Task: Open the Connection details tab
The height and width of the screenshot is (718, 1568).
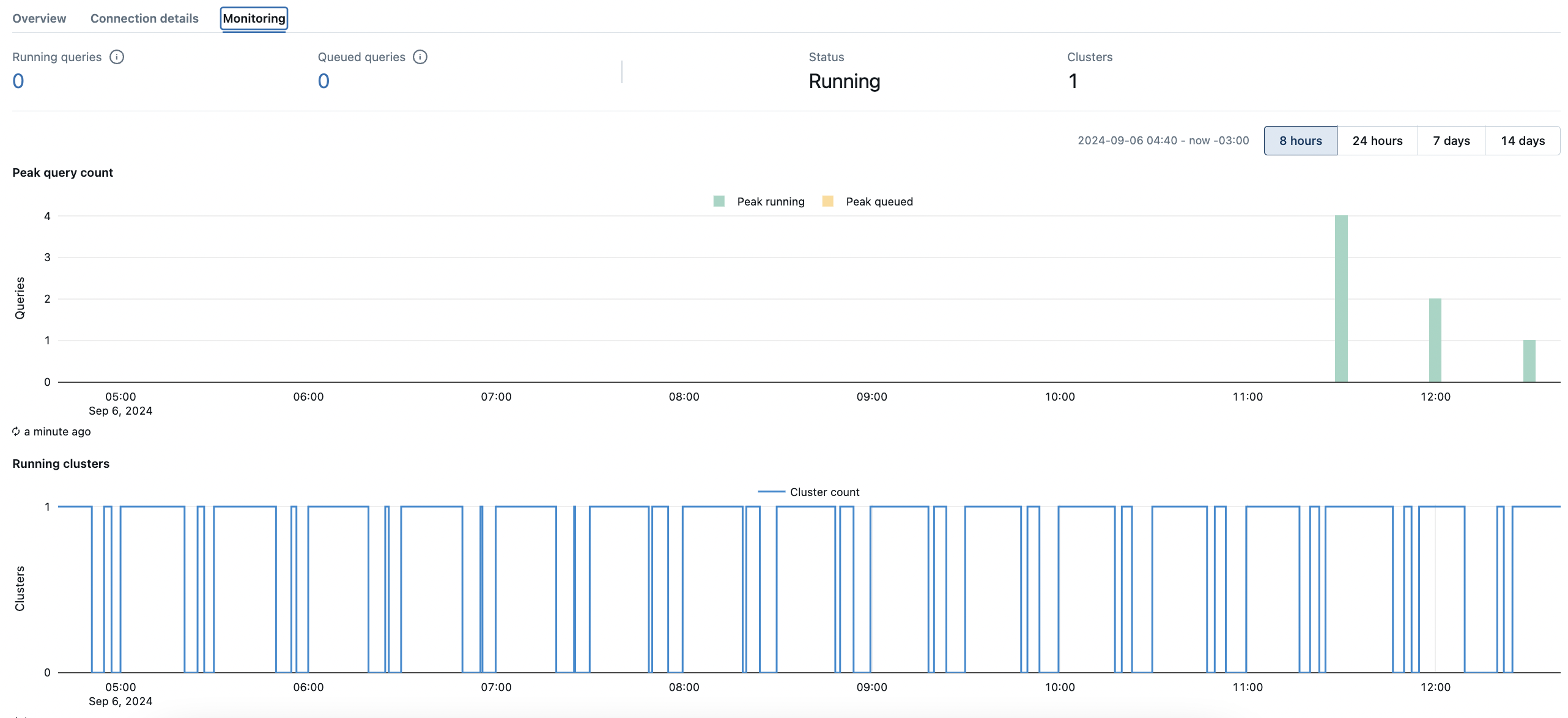Action: point(144,18)
